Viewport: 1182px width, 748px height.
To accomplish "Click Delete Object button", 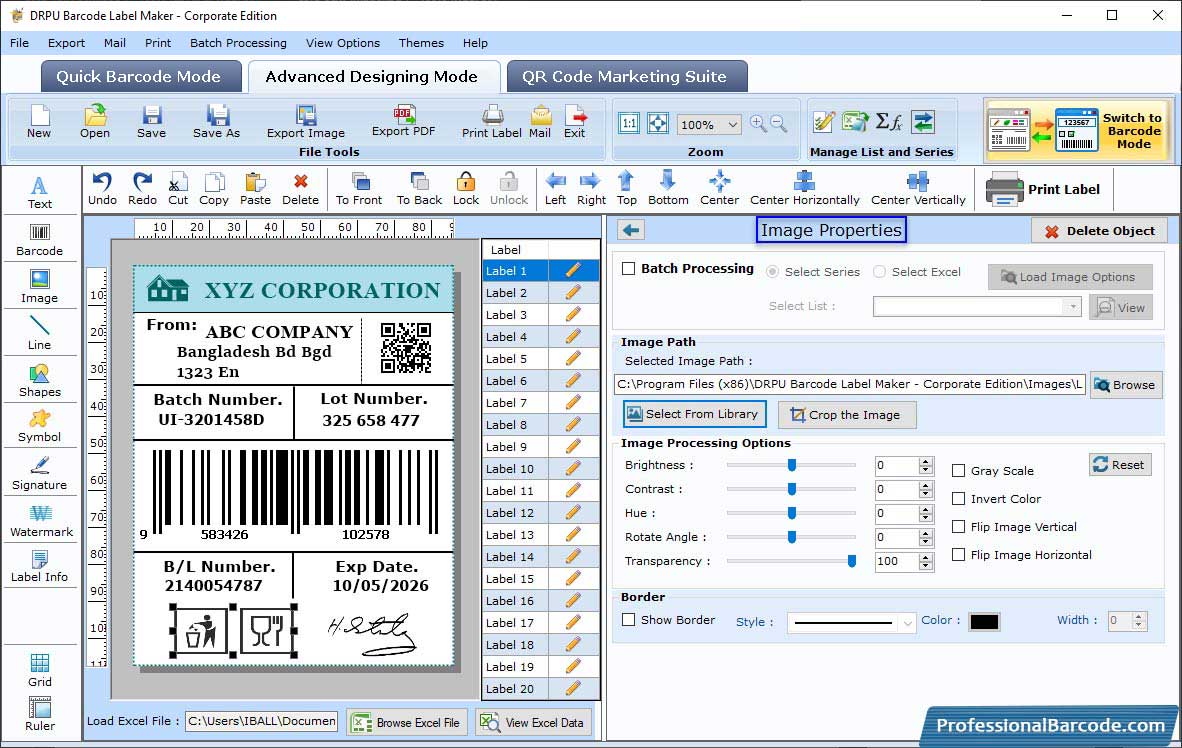I will [x=1099, y=231].
